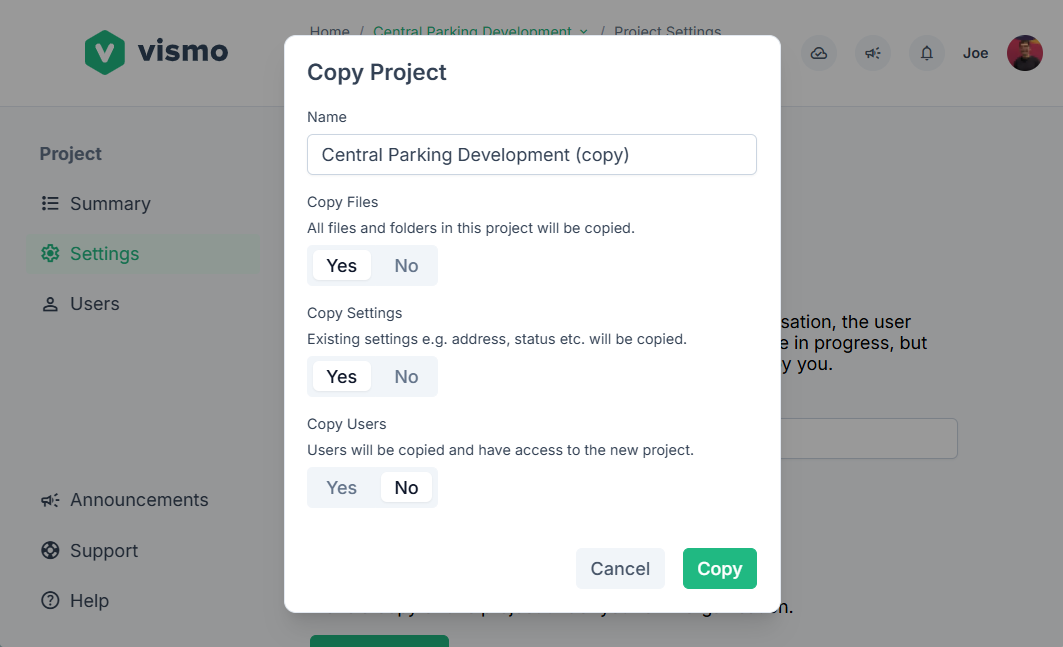The height and width of the screenshot is (647, 1063).
Task: Click the Users person icon in sidebar
Action: pos(50,304)
